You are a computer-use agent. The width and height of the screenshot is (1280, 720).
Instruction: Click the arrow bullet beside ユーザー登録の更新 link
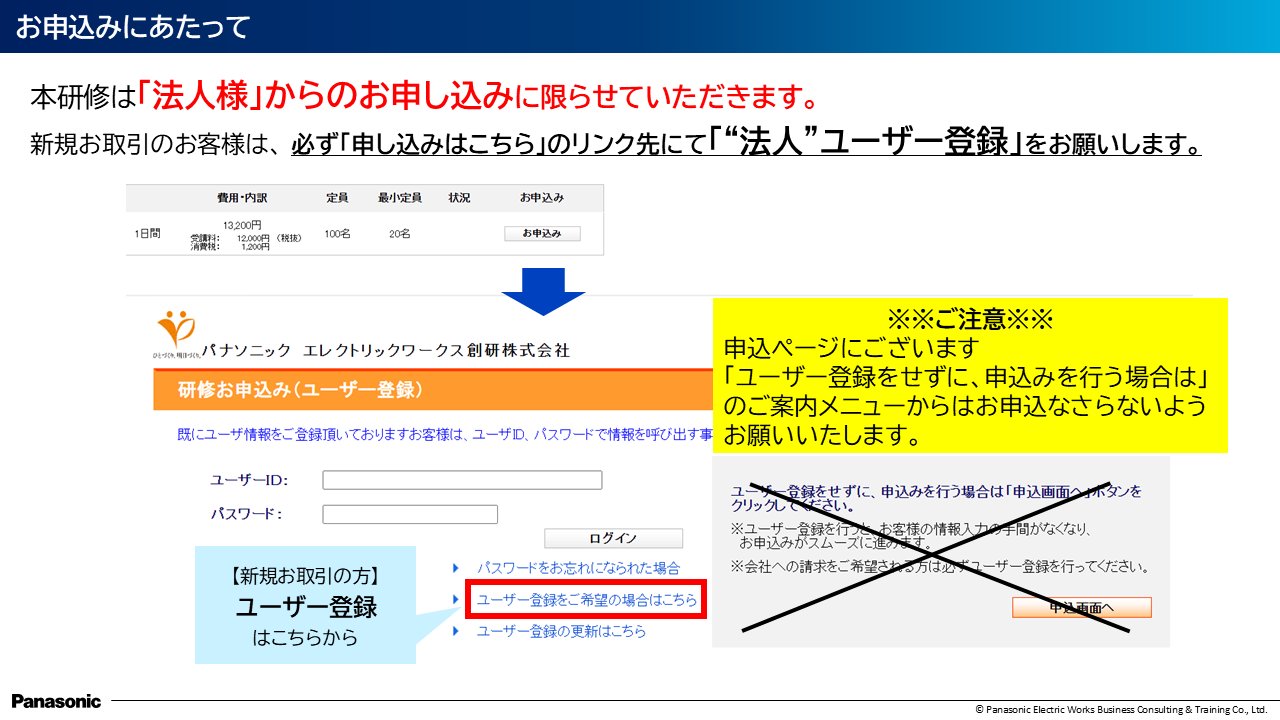tap(456, 631)
